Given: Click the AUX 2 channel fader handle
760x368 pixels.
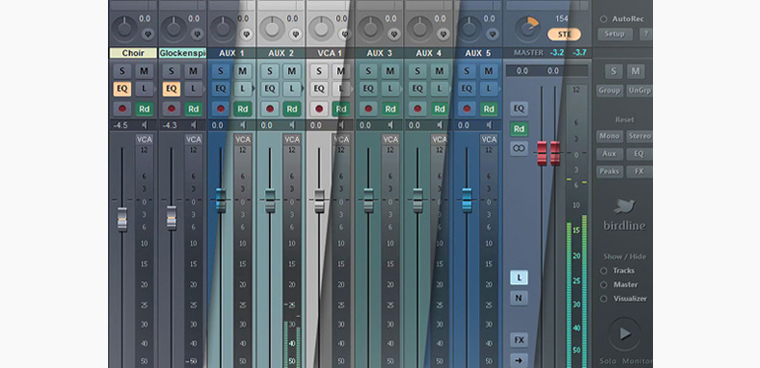Looking at the screenshot, I should [270, 200].
